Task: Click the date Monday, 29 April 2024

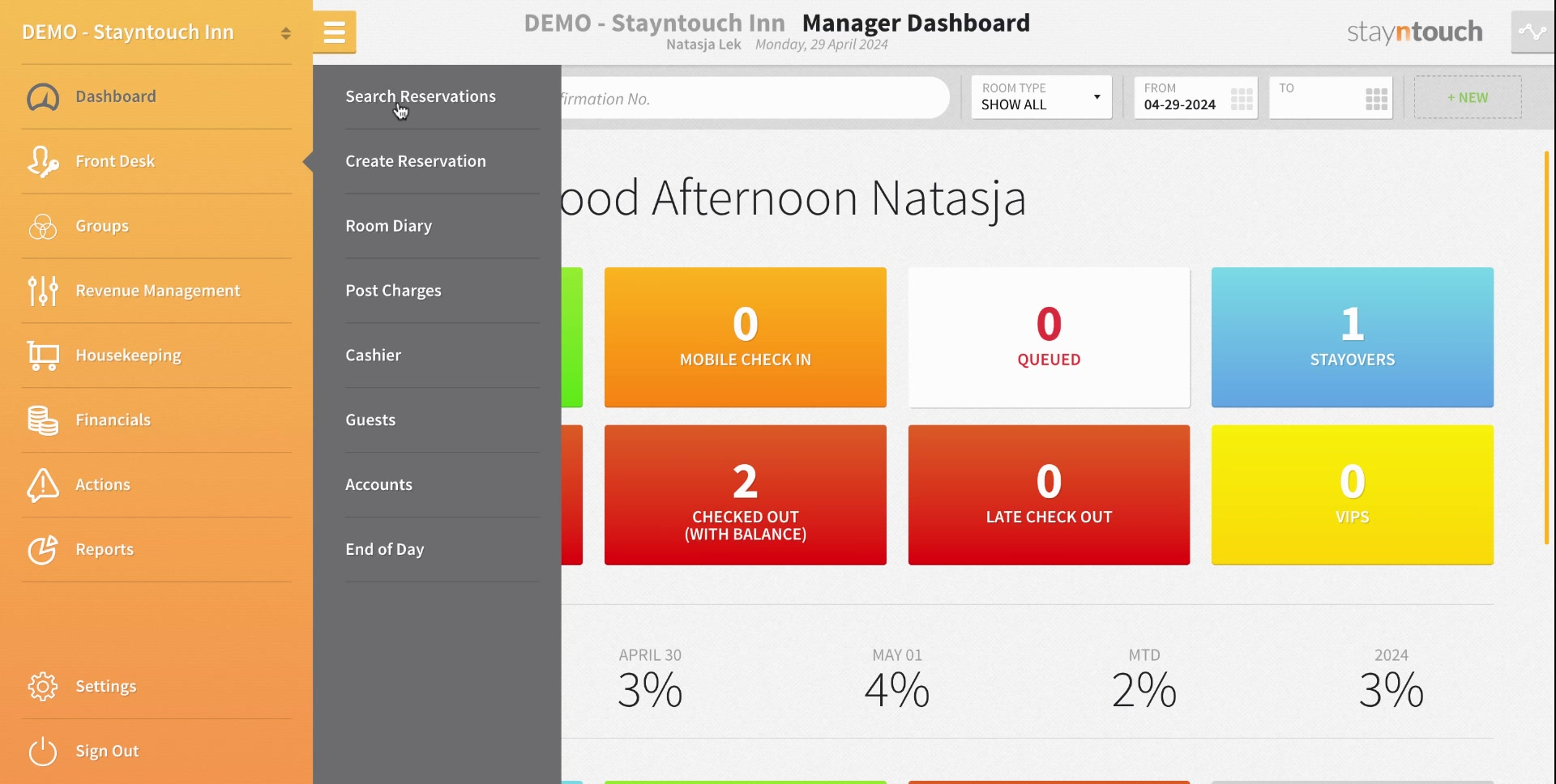Action: pyautogui.click(x=822, y=45)
